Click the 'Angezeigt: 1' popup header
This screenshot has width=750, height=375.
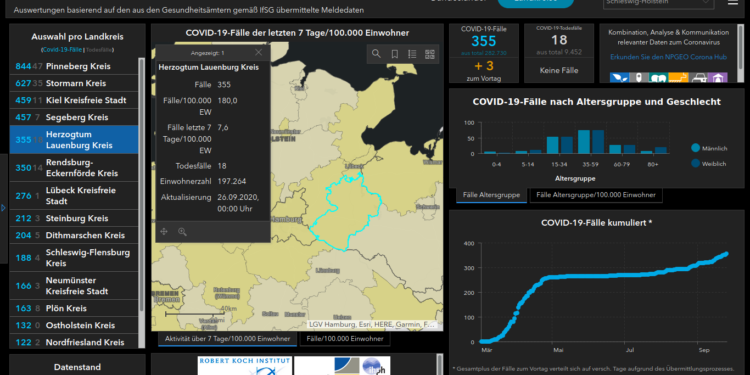click(x=207, y=53)
